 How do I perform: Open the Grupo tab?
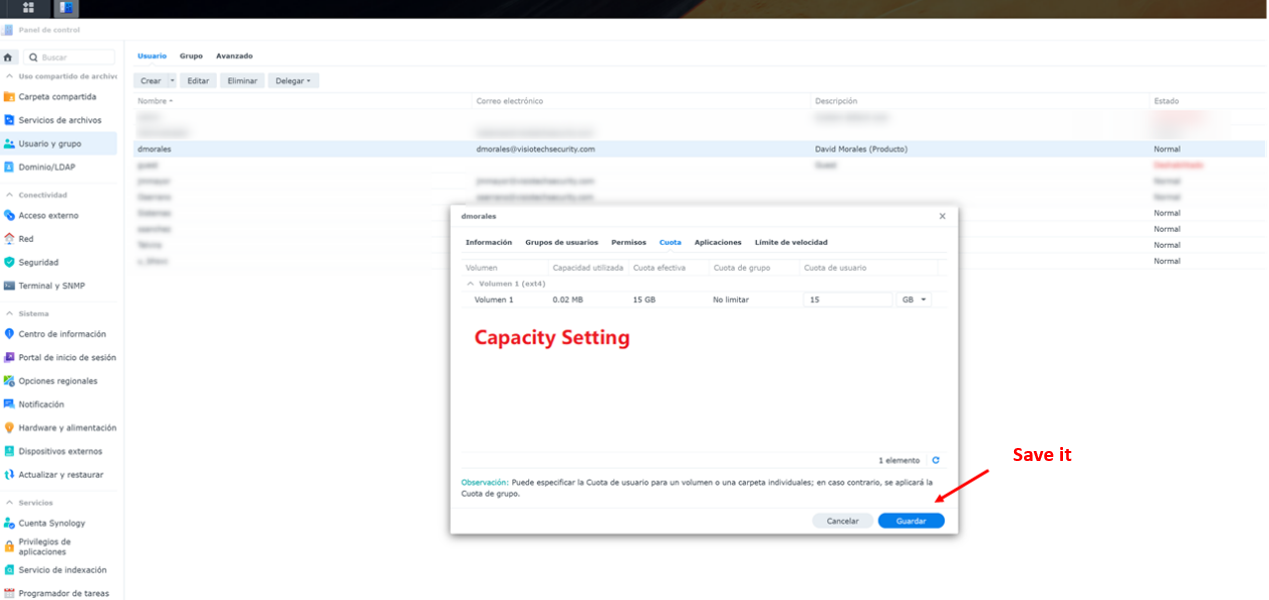[x=191, y=56]
